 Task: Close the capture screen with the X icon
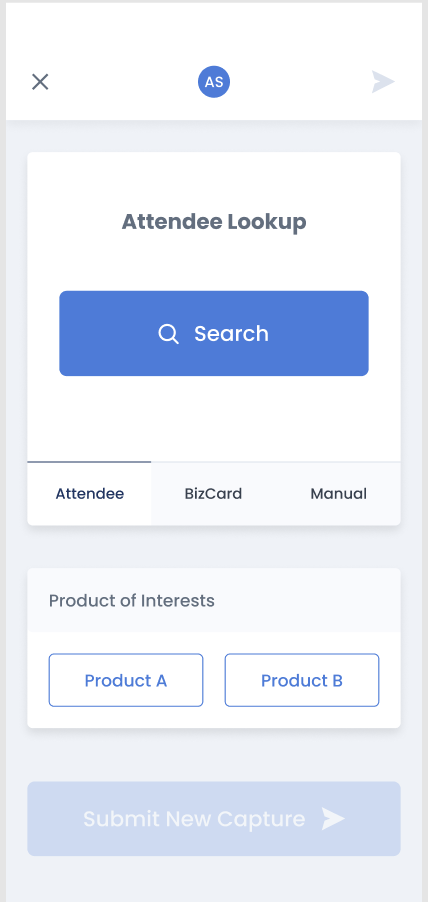[40, 82]
